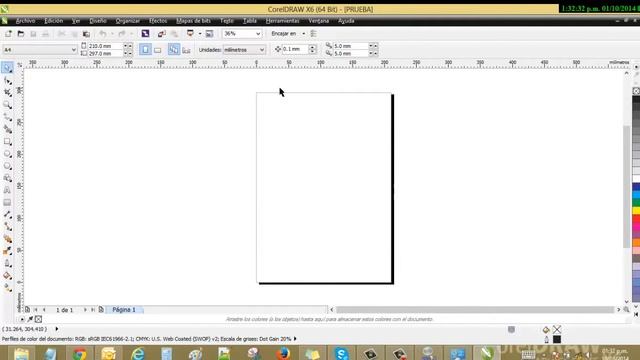Open the Application launcher icon
This screenshot has height=360, width=640.
[190, 33]
